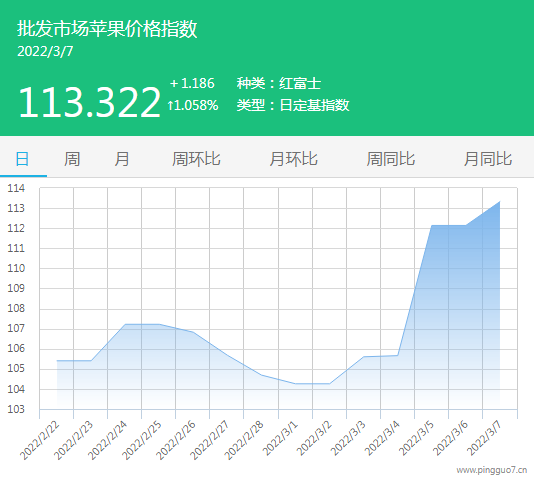Select the 日 daily tab
The width and height of the screenshot is (534, 482).
tap(22, 159)
